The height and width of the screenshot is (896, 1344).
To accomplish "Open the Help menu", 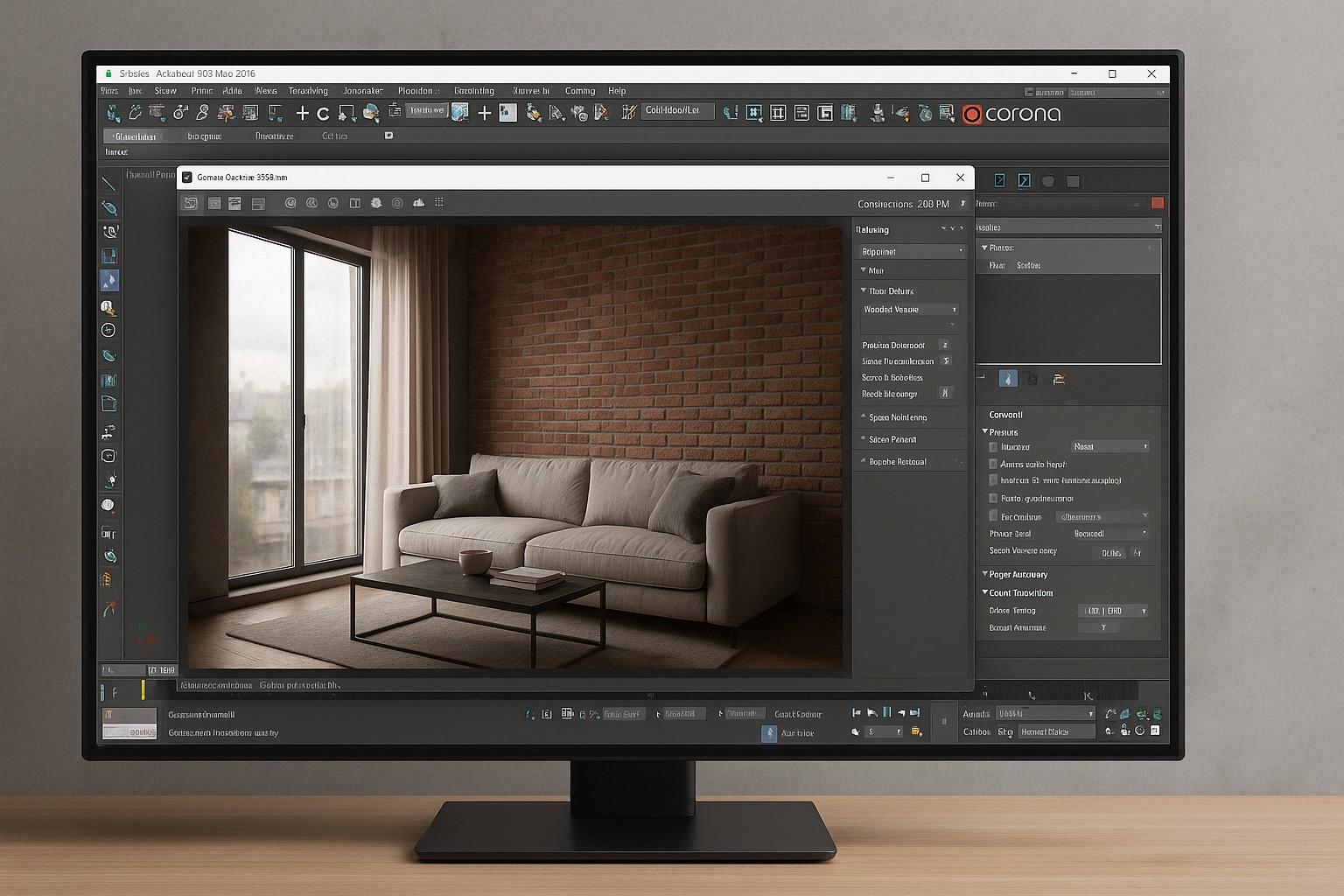I will coord(617,91).
